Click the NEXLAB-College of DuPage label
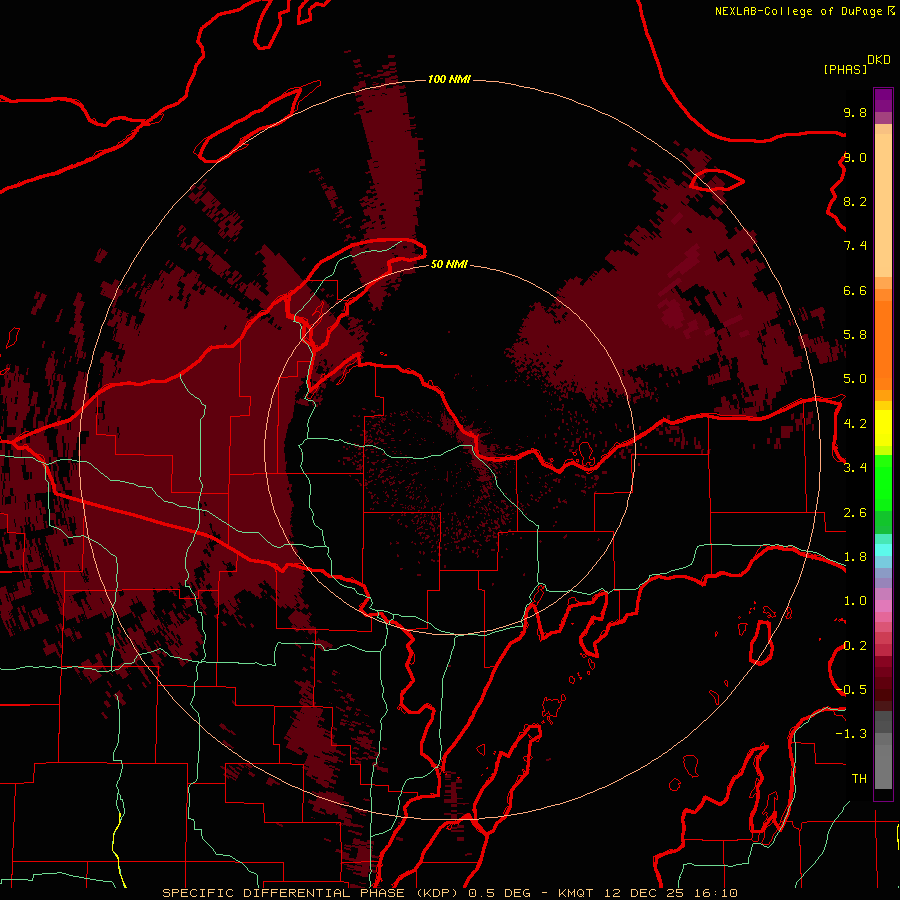 click(798, 11)
